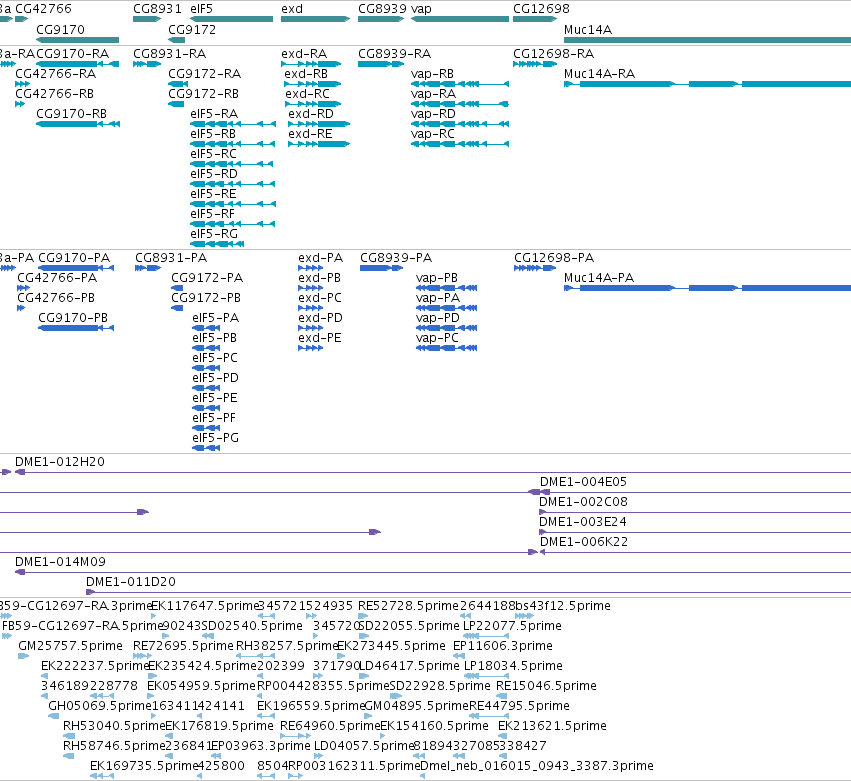Click the Muc14A-RA transcript label
Image resolution: width=851 pixels, height=781 pixels.
click(599, 74)
